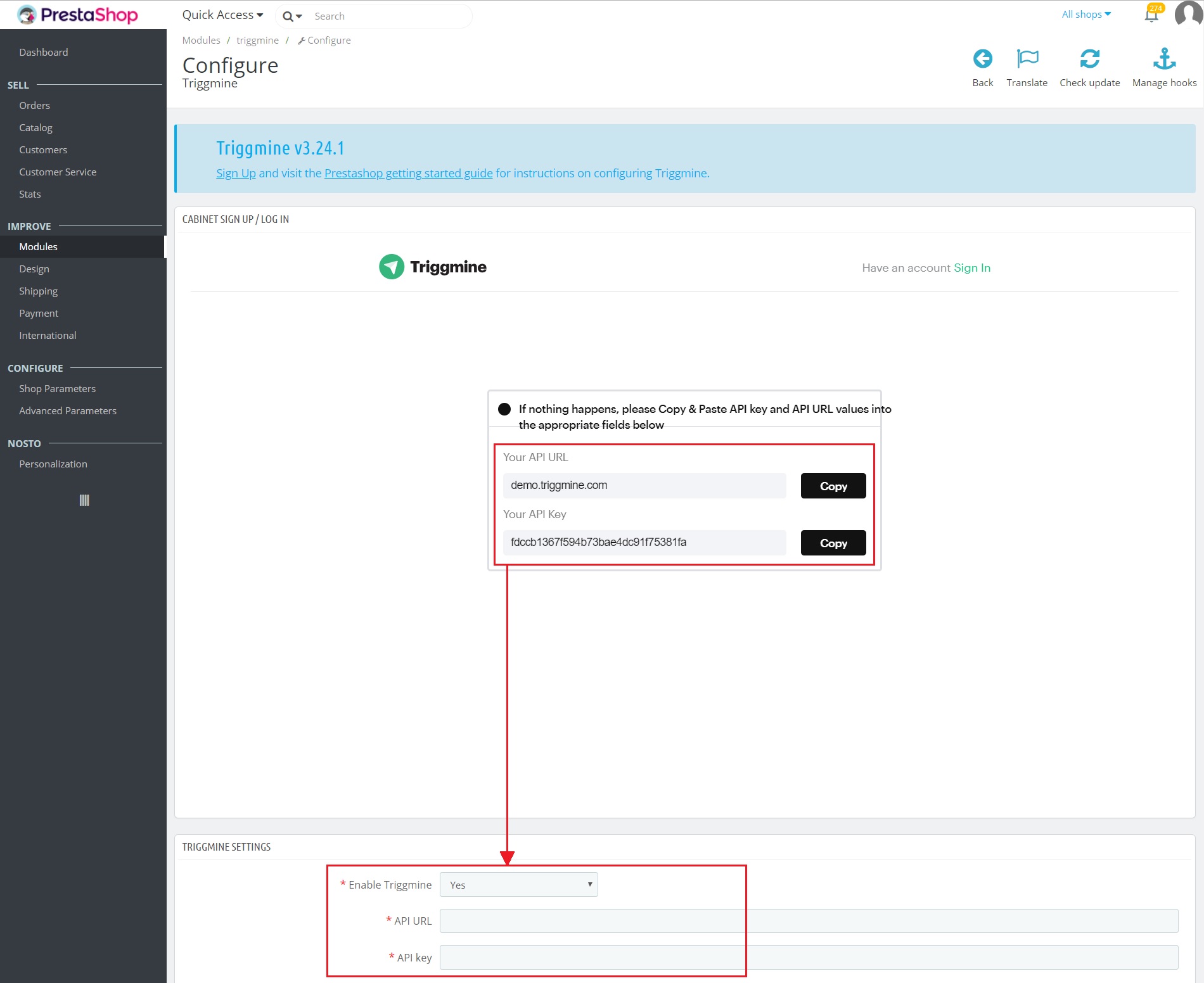Copy the API URL value
The width and height of the screenshot is (1204, 983).
pyautogui.click(x=833, y=486)
